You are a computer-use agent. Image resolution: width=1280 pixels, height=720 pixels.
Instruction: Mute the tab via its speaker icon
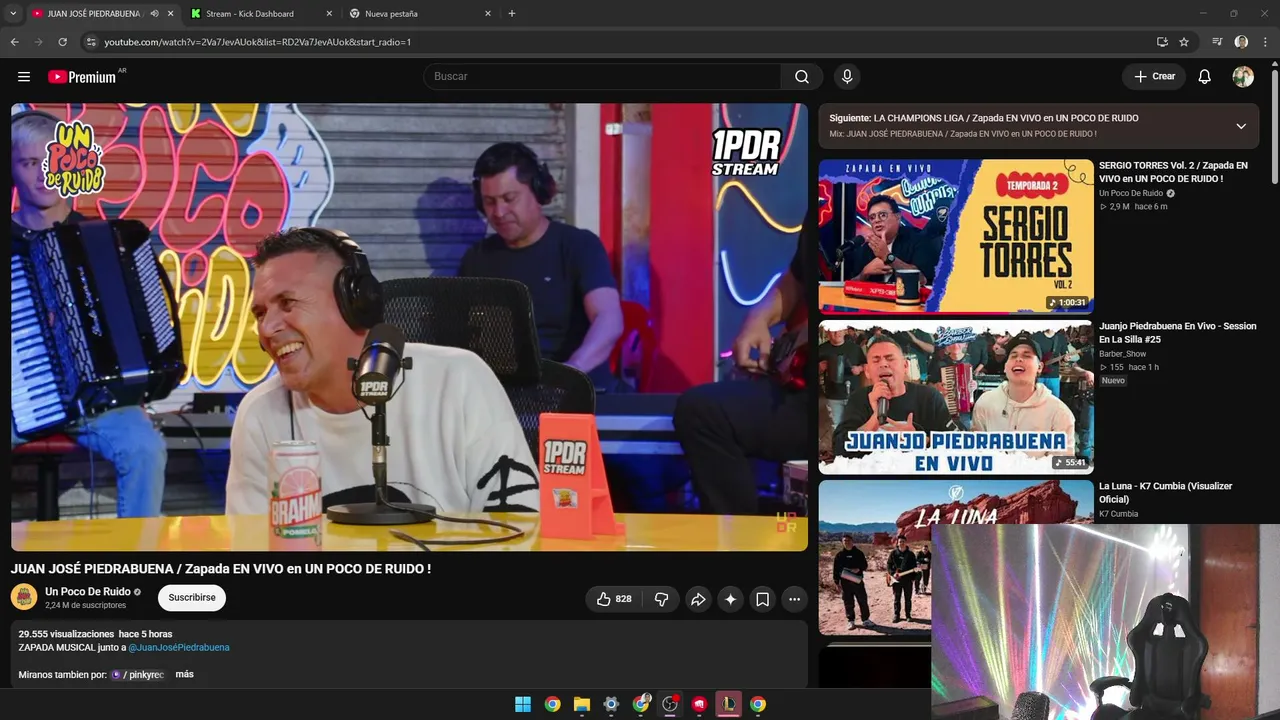(x=154, y=14)
